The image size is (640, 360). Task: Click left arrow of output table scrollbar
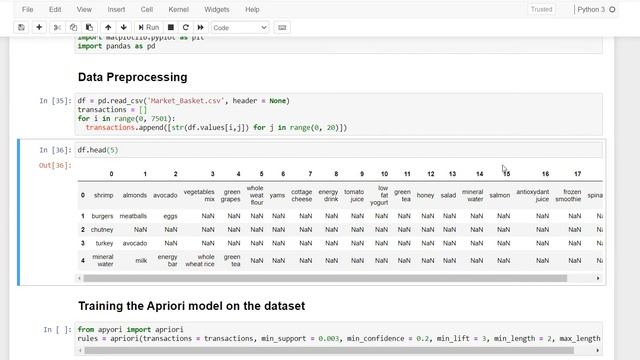coord(79,278)
